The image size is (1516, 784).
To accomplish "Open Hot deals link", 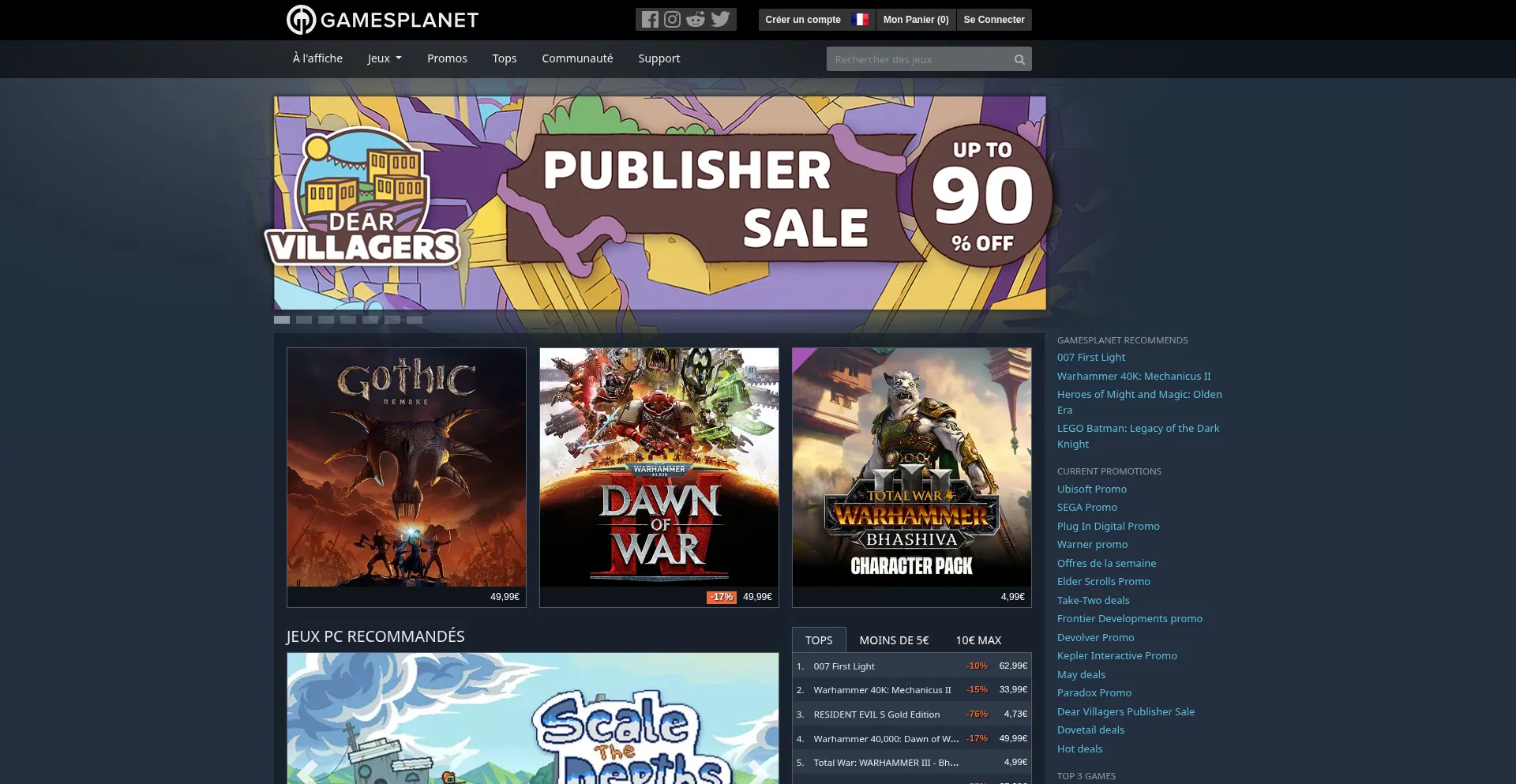I will click(x=1080, y=749).
